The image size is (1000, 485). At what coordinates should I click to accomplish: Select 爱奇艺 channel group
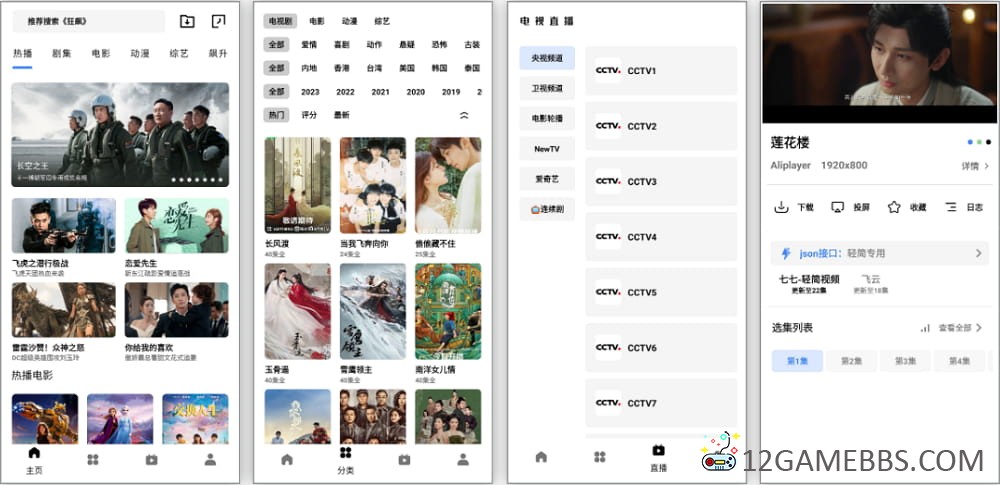[547, 179]
